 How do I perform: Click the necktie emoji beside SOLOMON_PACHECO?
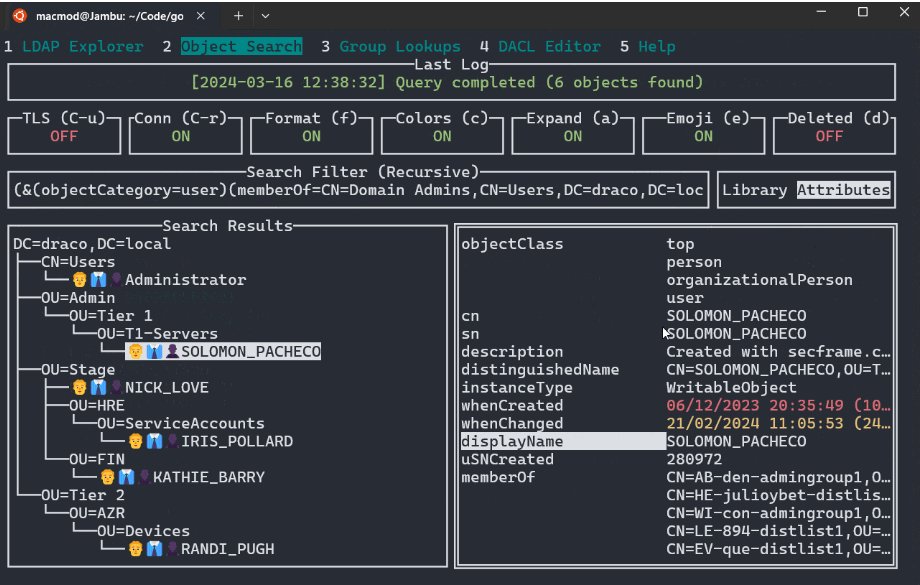pyautogui.click(x=154, y=351)
